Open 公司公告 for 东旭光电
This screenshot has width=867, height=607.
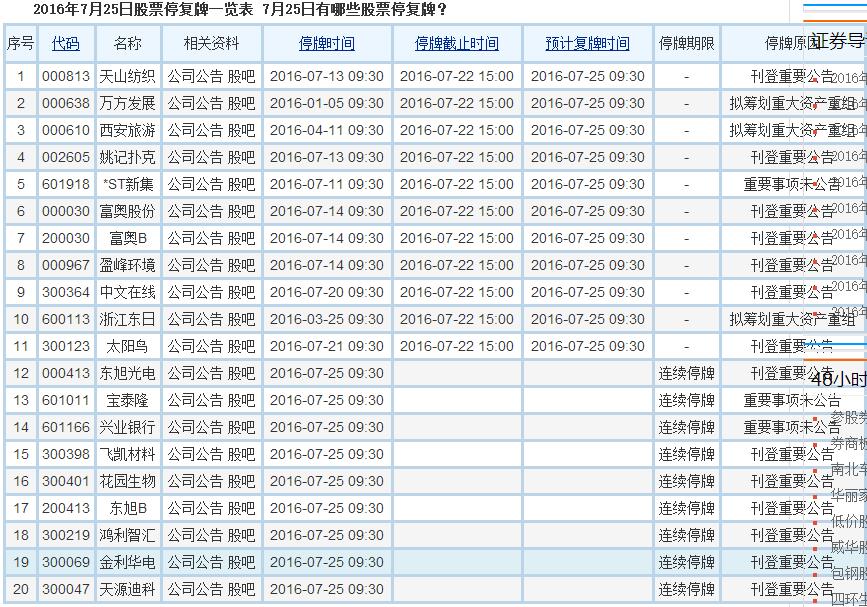click(195, 374)
